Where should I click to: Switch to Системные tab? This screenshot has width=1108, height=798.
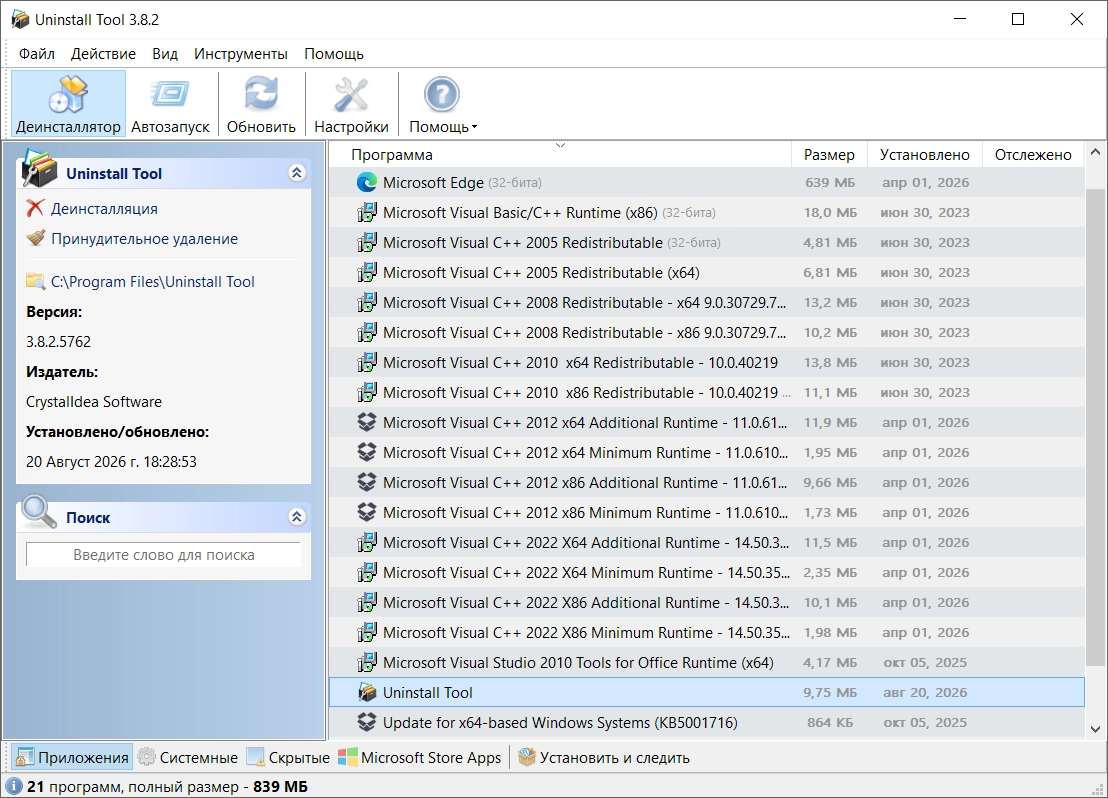tap(188, 758)
